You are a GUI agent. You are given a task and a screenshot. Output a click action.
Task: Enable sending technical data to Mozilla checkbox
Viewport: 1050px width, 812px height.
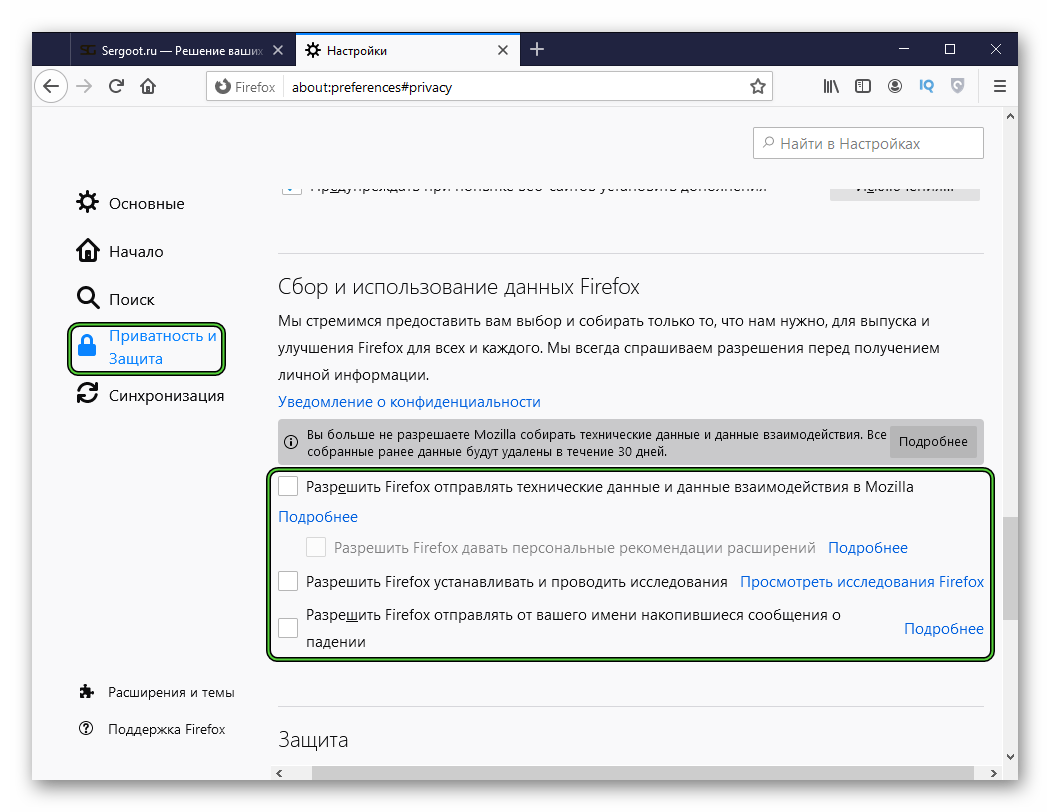pos(288,487)
